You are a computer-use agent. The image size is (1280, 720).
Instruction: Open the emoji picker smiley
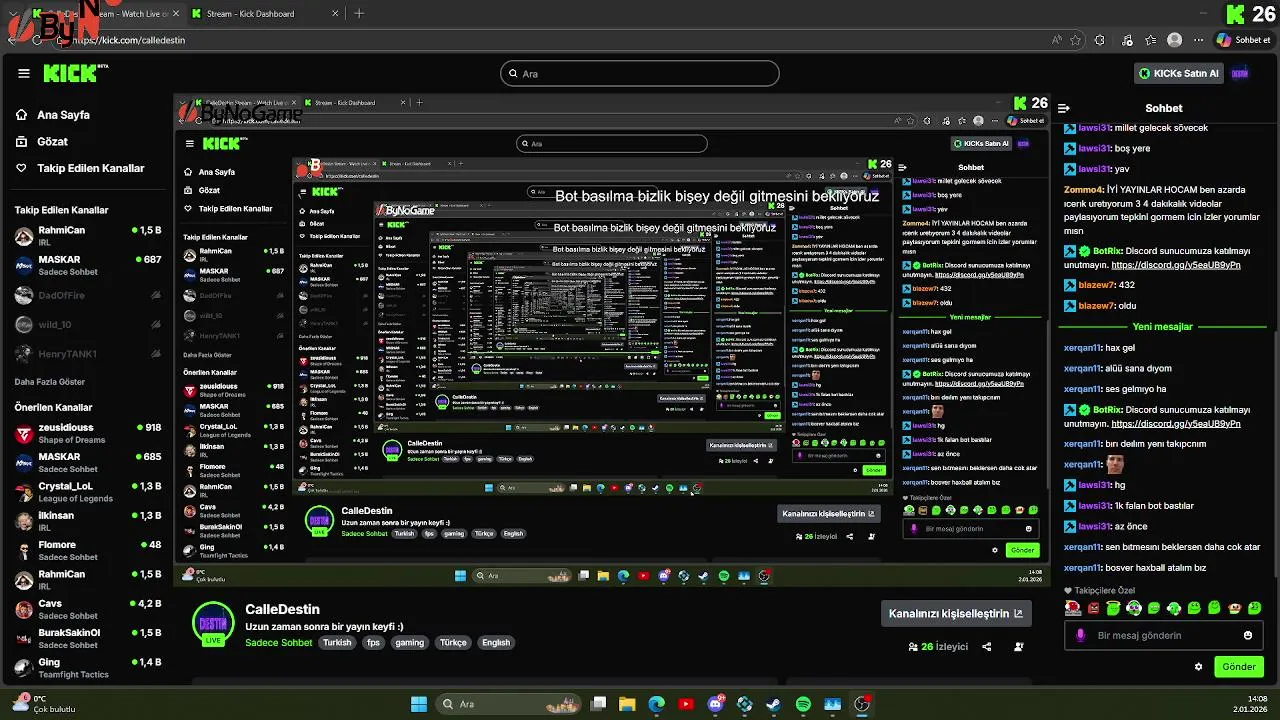[1248, 635]
